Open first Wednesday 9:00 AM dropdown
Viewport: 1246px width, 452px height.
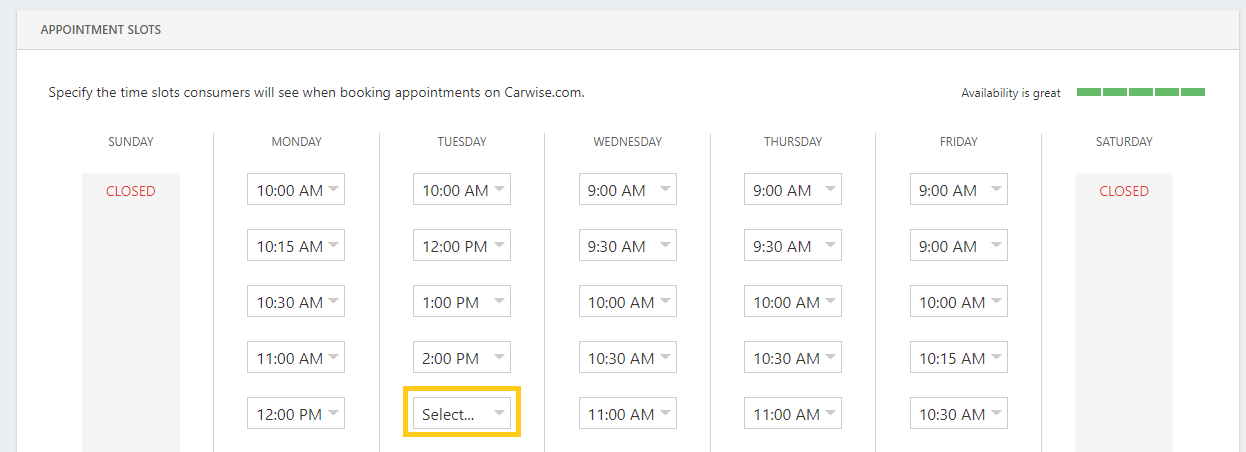(628, 190)
